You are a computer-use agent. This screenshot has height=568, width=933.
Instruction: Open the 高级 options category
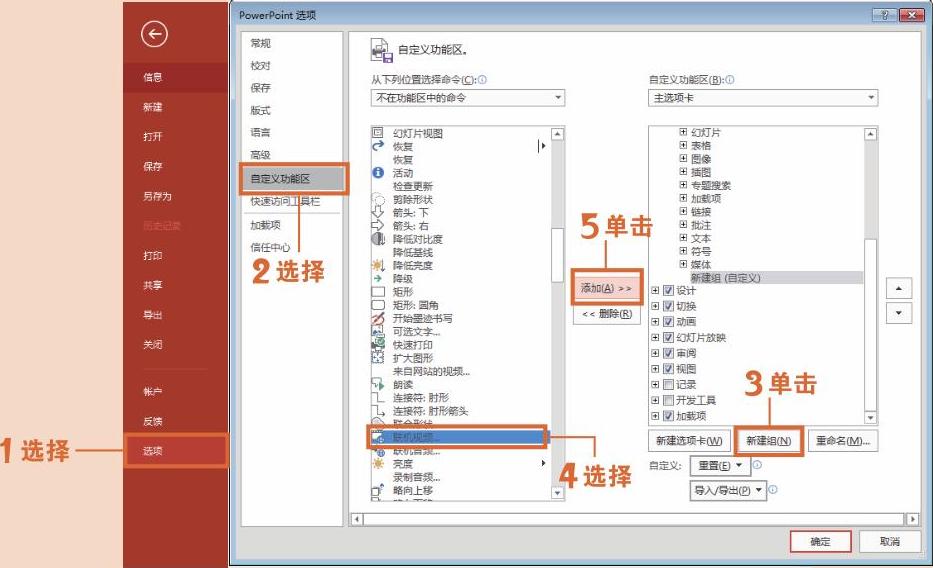[x=261, y=155]
